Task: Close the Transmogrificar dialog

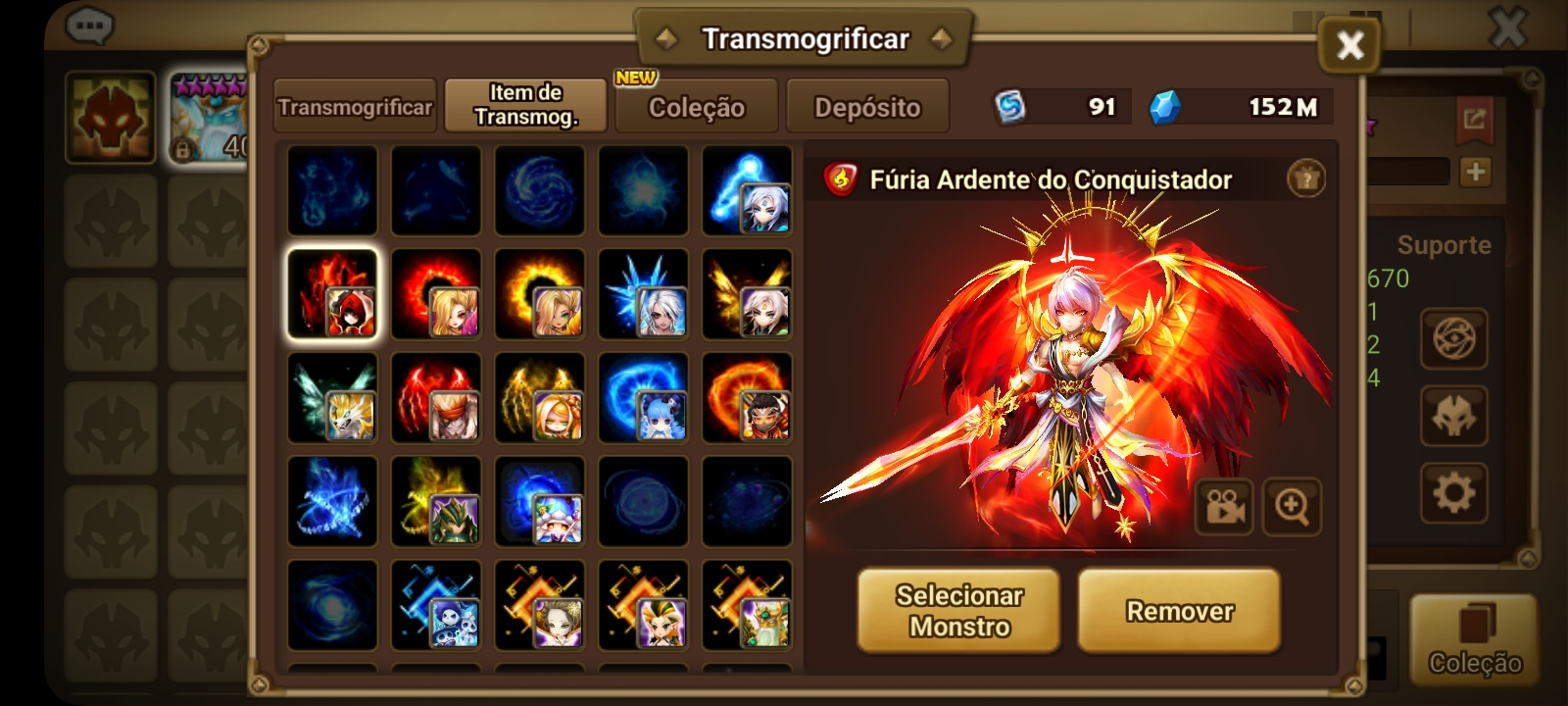Action: (x=1350, y=45)
